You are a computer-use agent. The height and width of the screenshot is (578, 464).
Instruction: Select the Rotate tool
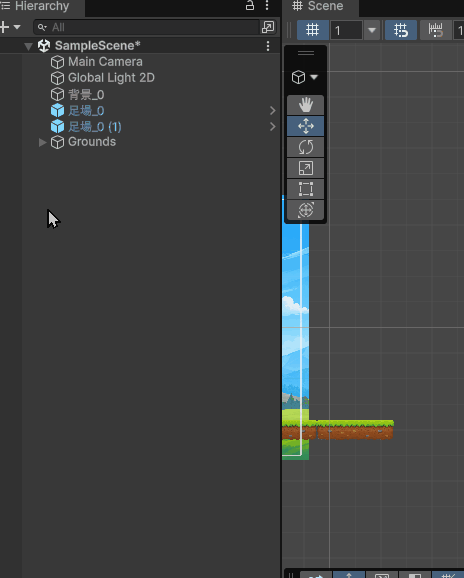(306, 147)
